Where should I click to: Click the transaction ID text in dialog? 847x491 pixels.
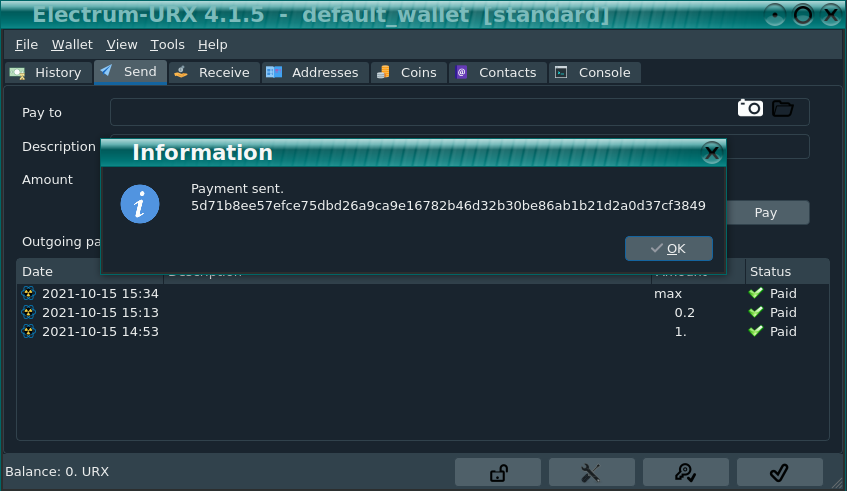pos(448,206)
